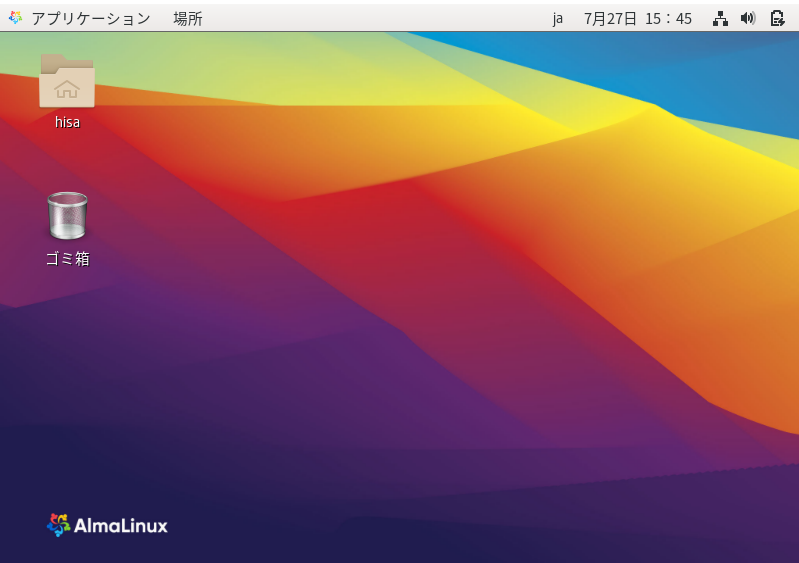This screenshot has height=563, width=799.
Task: Open the ja input source indicator
Action: coord(558,19)
